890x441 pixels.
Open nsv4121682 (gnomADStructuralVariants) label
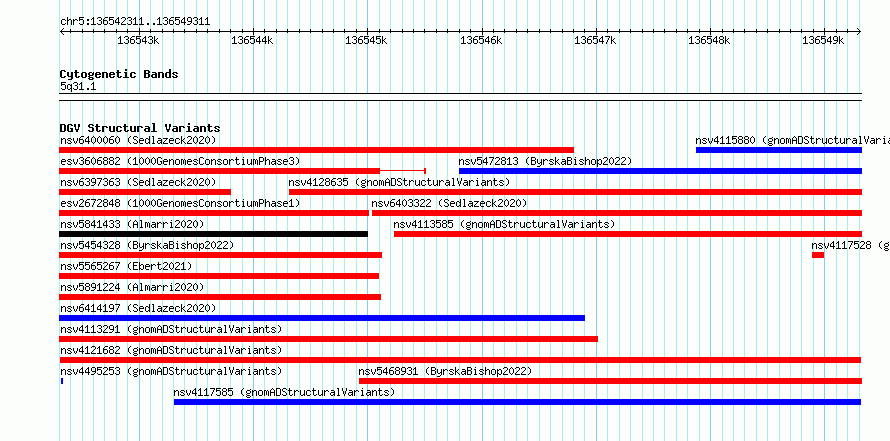pos(171,350)
